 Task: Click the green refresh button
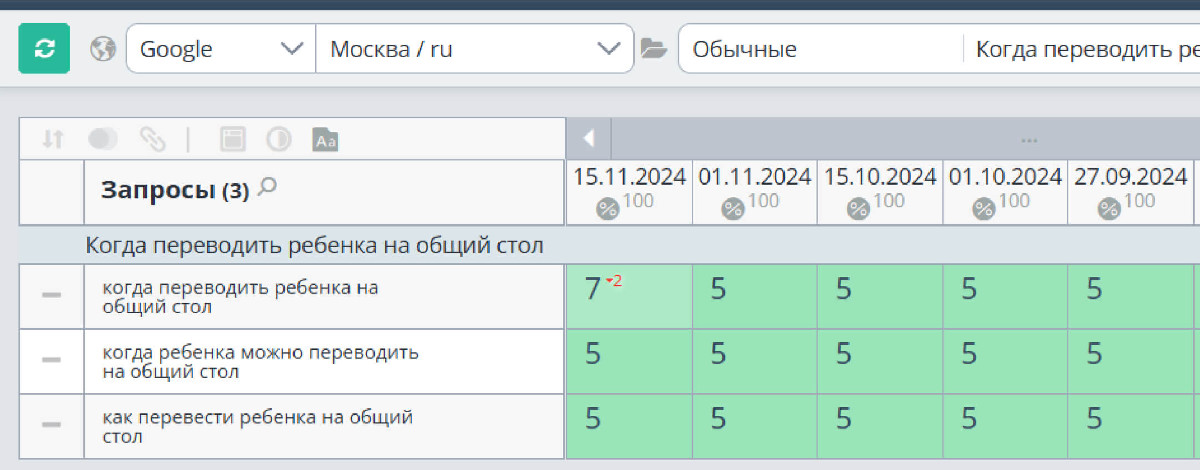[x=44, y=49]
